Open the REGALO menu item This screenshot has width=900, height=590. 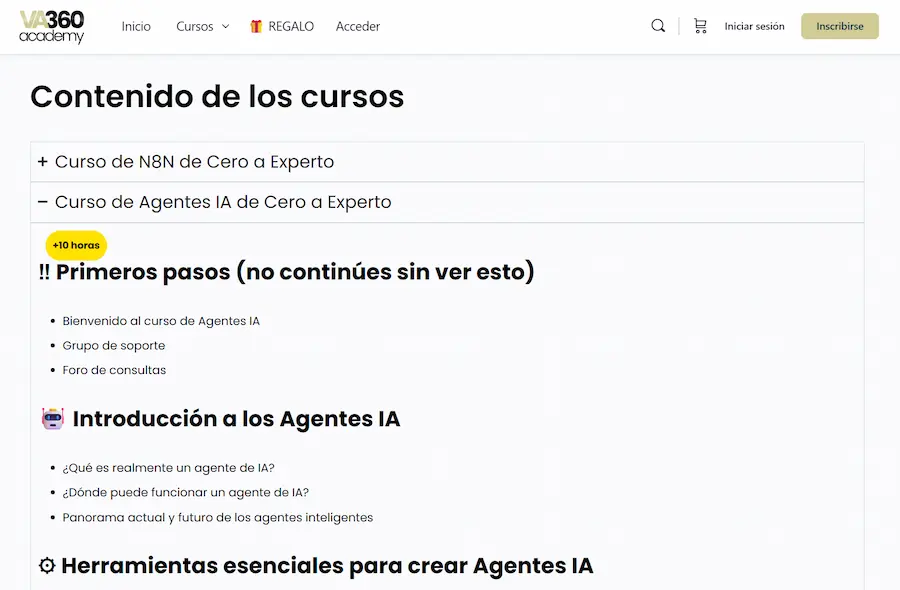click(289, 26)
